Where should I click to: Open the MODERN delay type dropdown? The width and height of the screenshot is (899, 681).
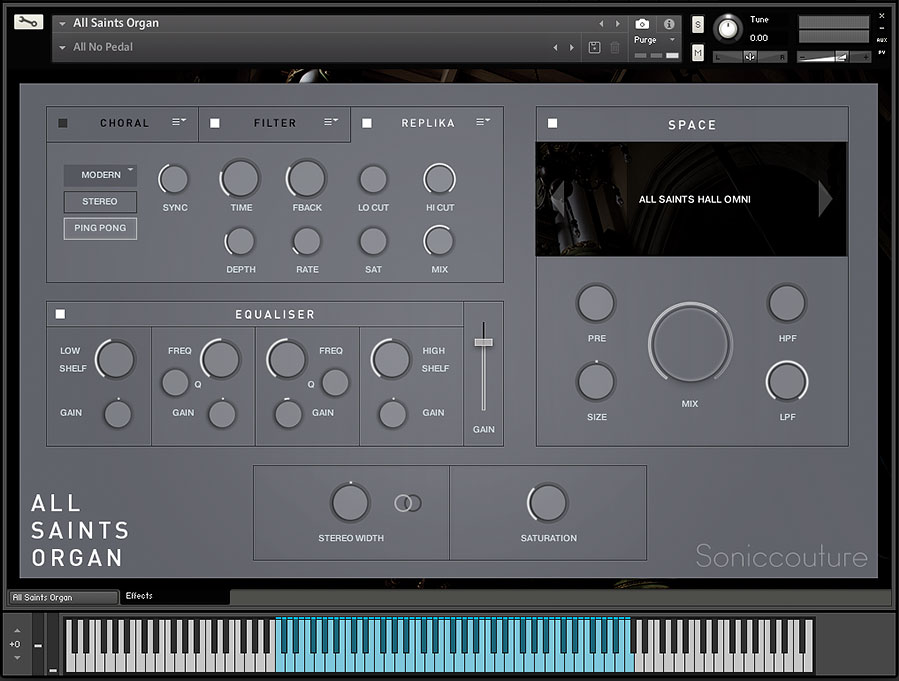coord(100,175)
